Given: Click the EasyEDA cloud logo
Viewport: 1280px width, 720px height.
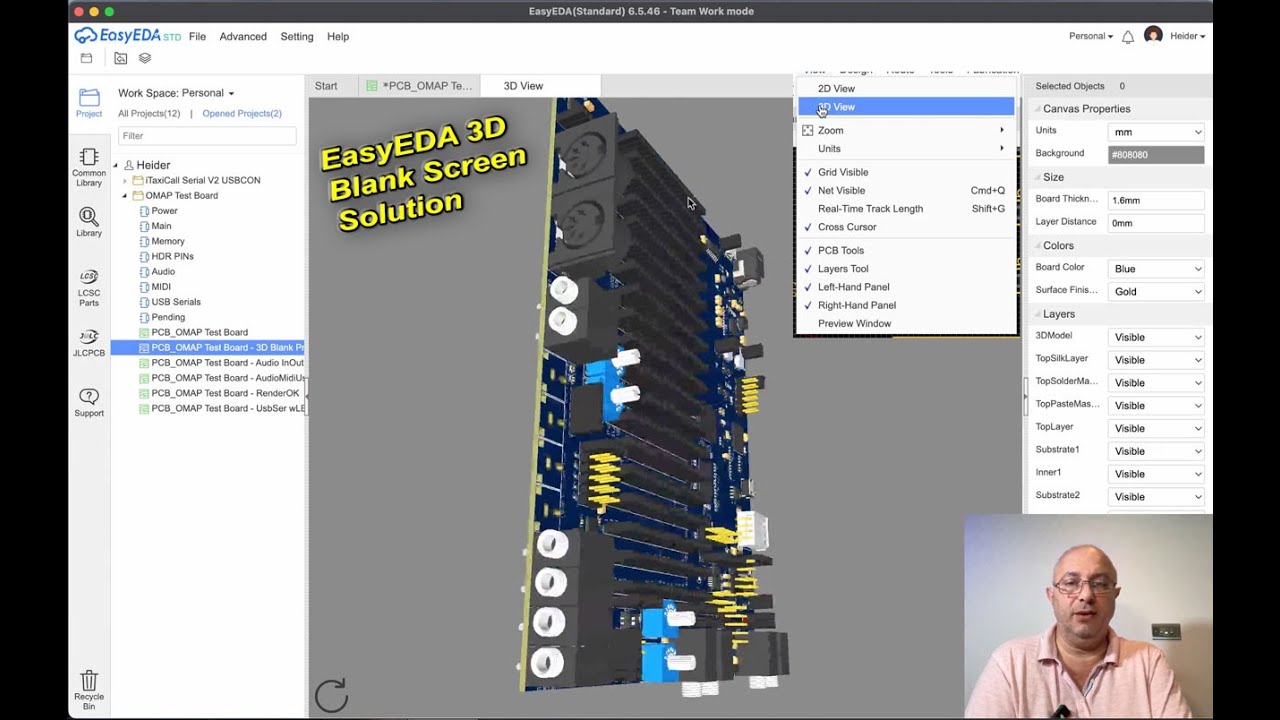Looking at the screenshot, I should pyautogui.click(x=86, y=36).
